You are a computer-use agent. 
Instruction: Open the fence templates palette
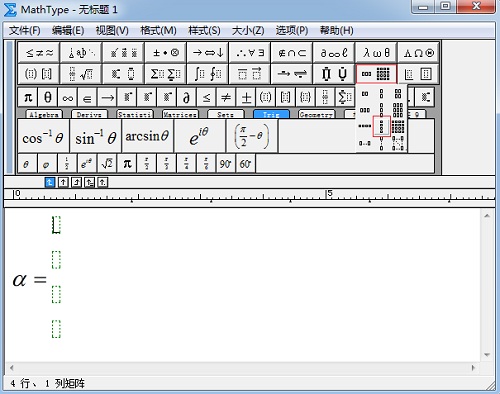click(39, 74)
